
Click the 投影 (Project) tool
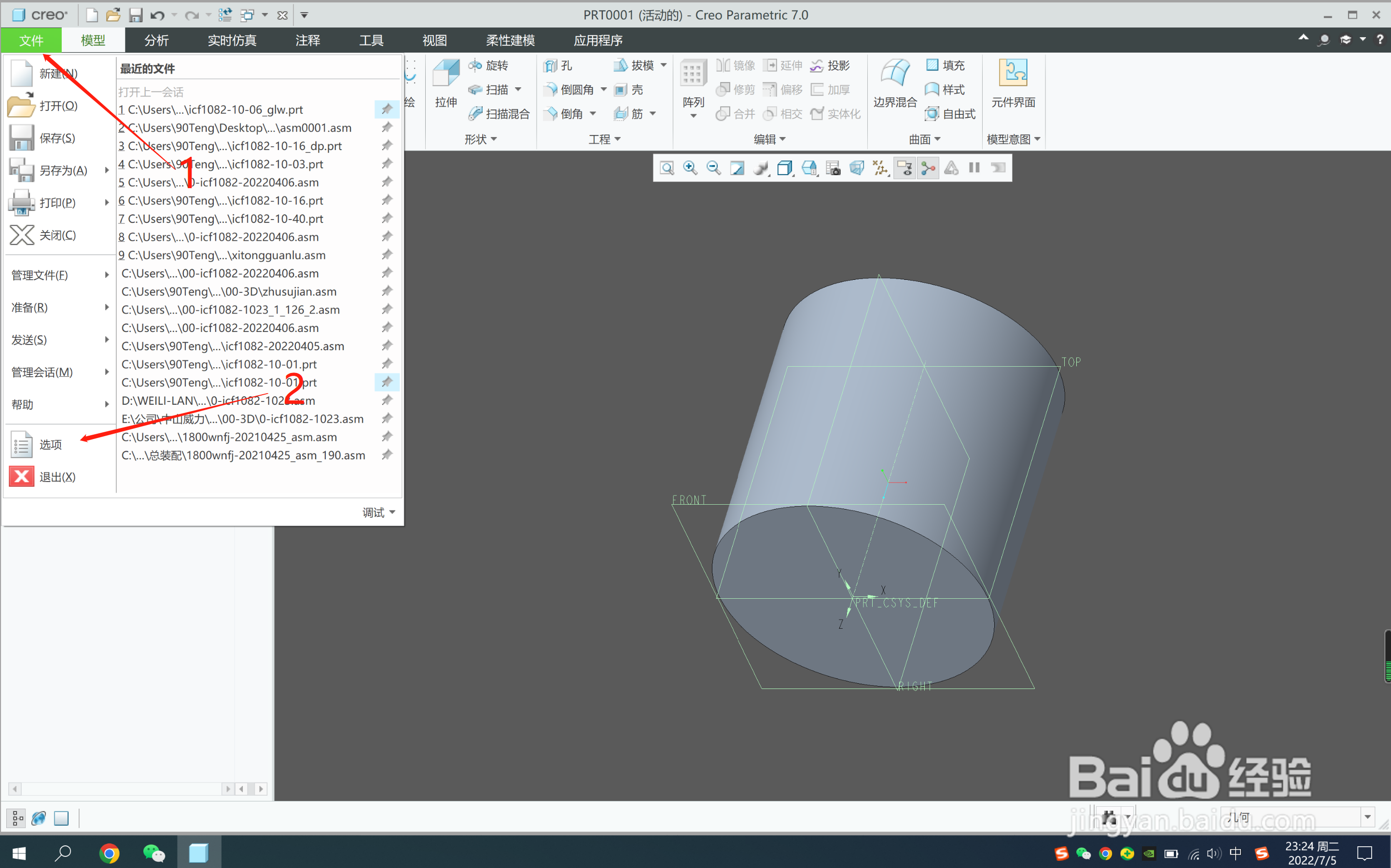(x=830, y=66)
